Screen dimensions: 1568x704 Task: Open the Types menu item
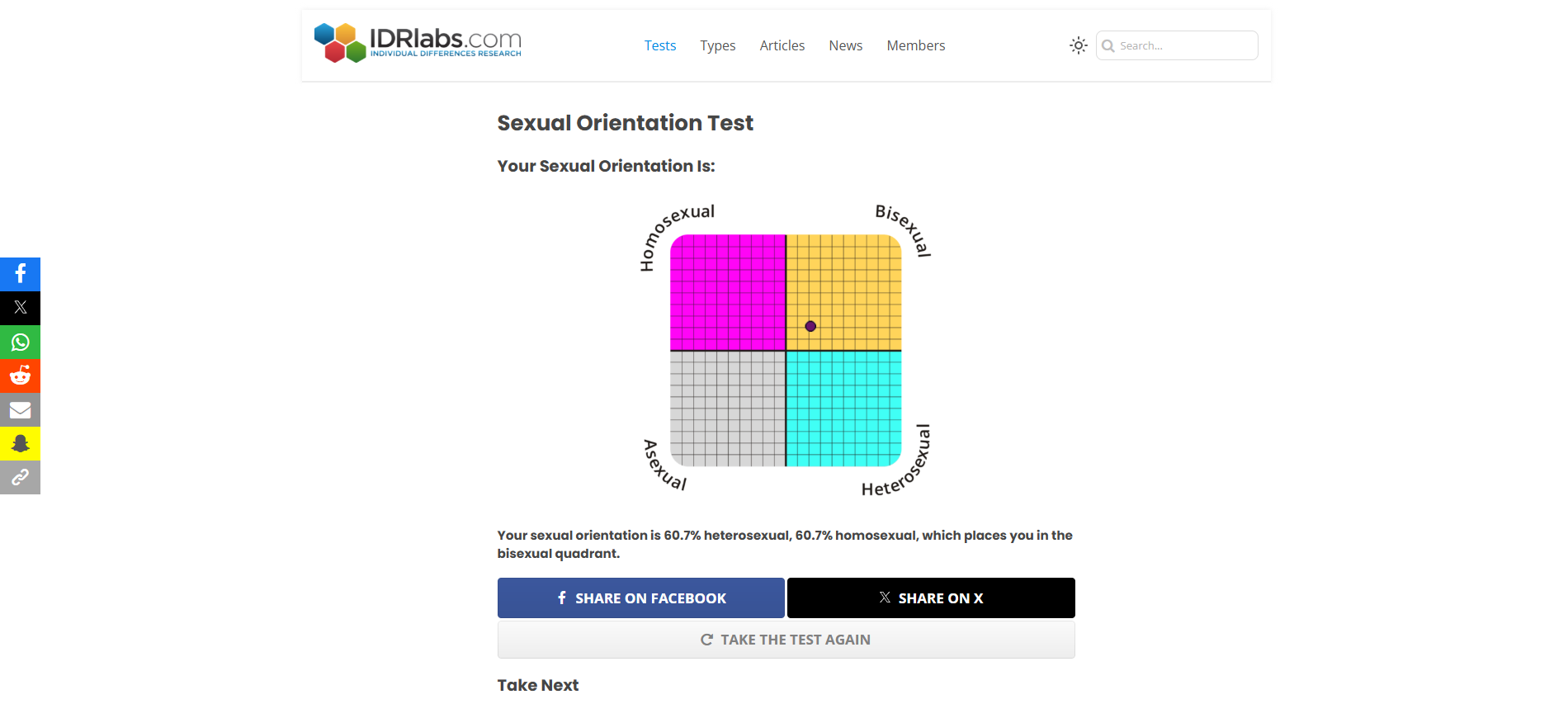click(718, 45)
